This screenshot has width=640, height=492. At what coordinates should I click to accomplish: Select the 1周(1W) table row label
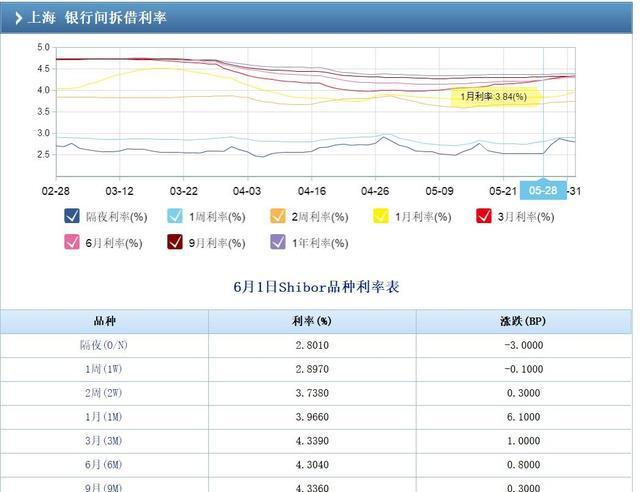pyautogui.click(x=104, y=369)
